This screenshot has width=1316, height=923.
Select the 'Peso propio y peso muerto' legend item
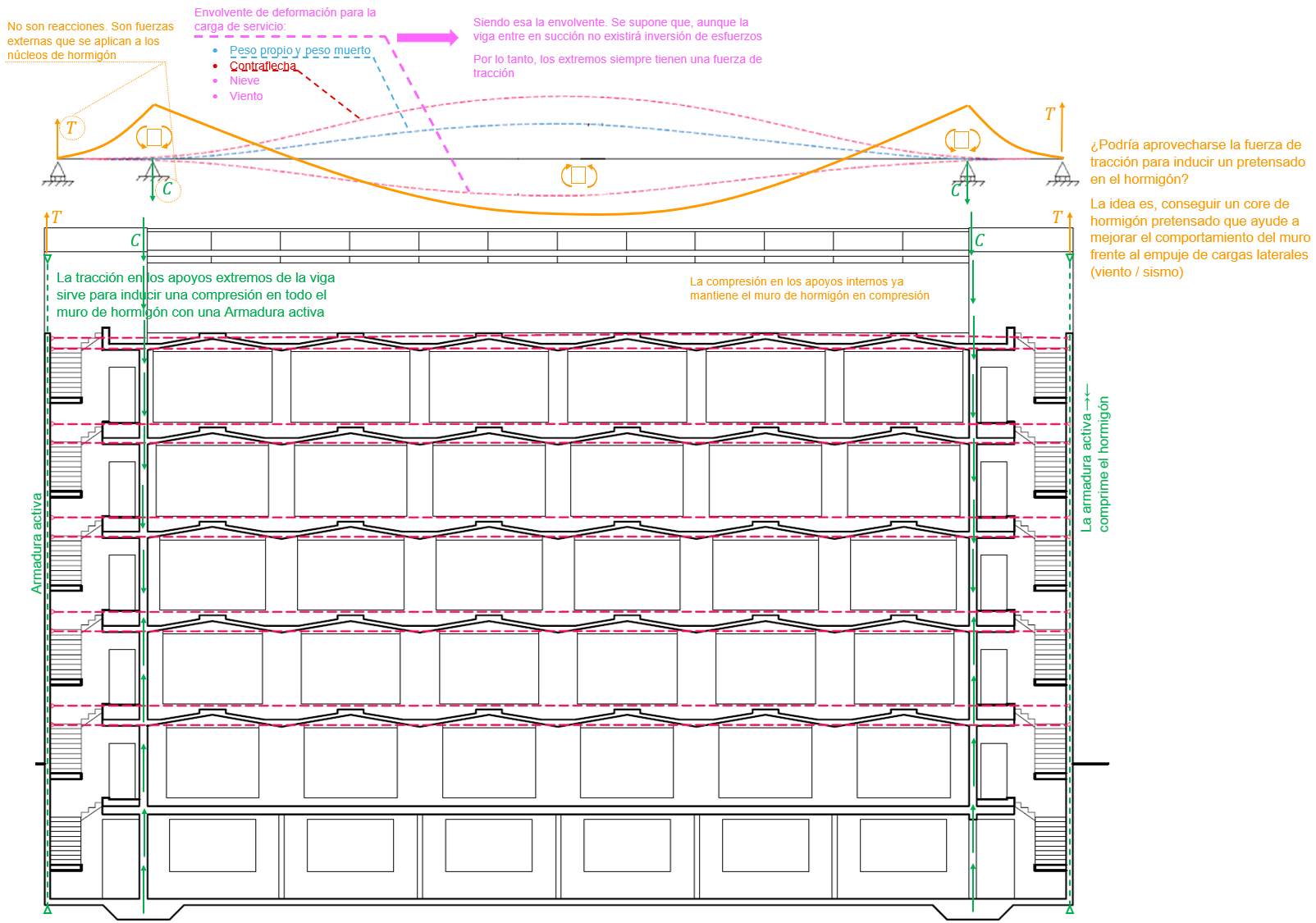(299, 51)
